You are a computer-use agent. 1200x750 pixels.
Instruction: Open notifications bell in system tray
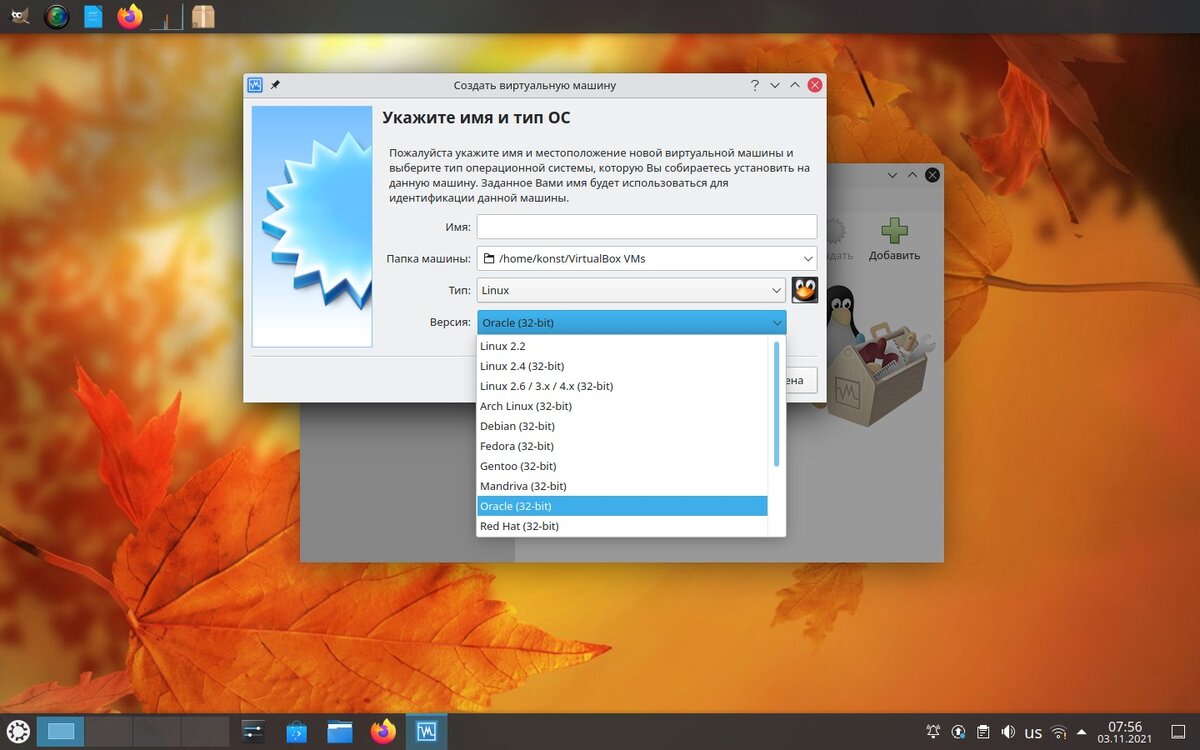coord(933,732)
